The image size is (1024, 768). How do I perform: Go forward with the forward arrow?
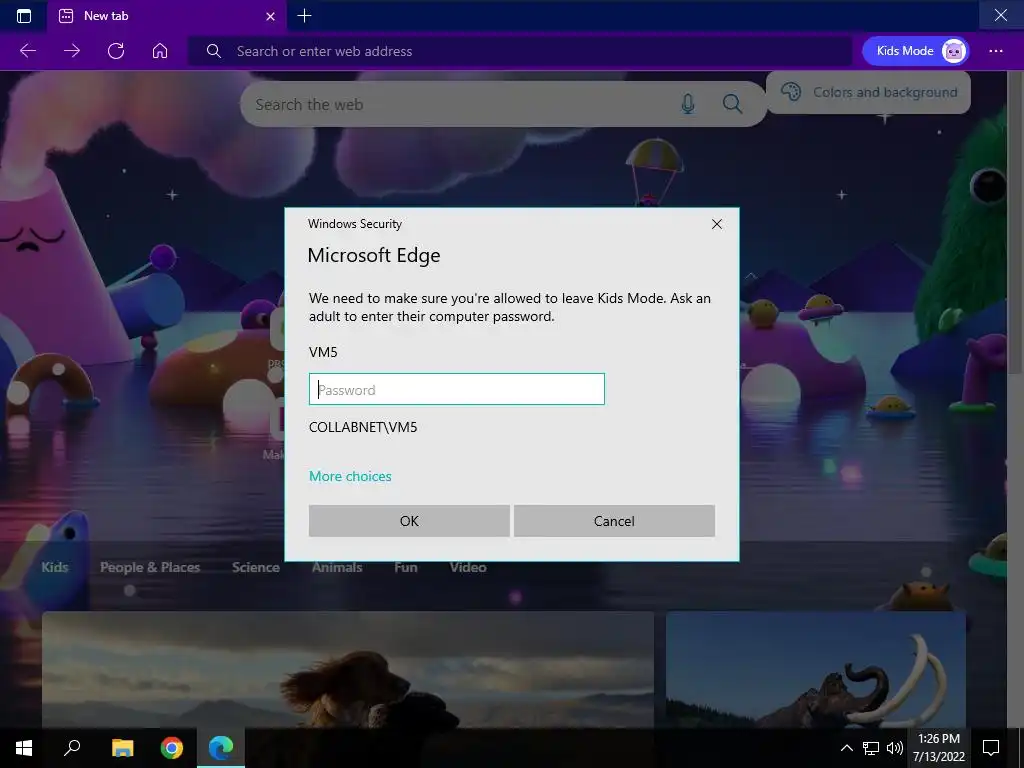point(72,51)
